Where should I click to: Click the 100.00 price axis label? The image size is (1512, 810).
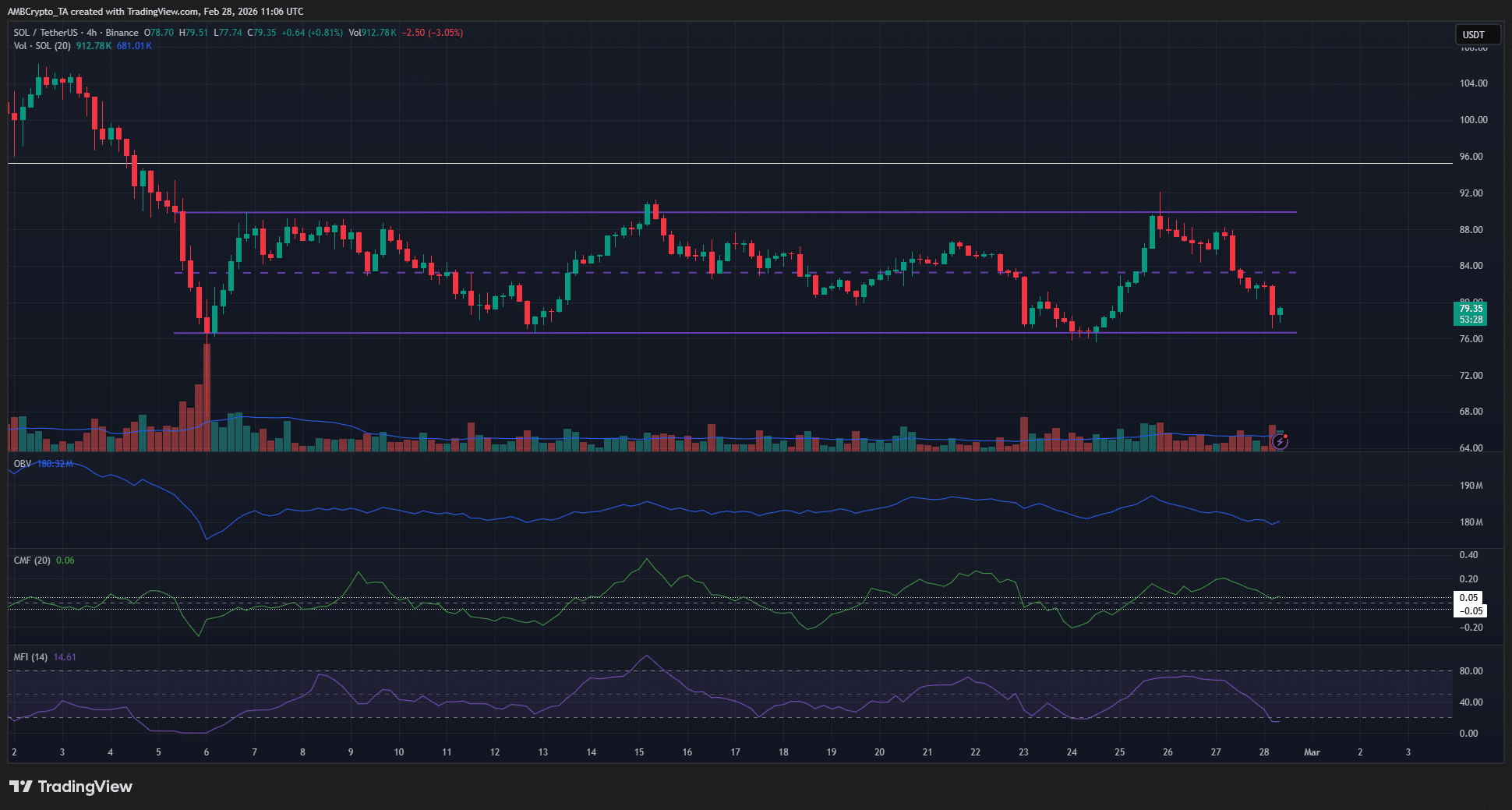pyautogui.click(x=1473, y=120)
